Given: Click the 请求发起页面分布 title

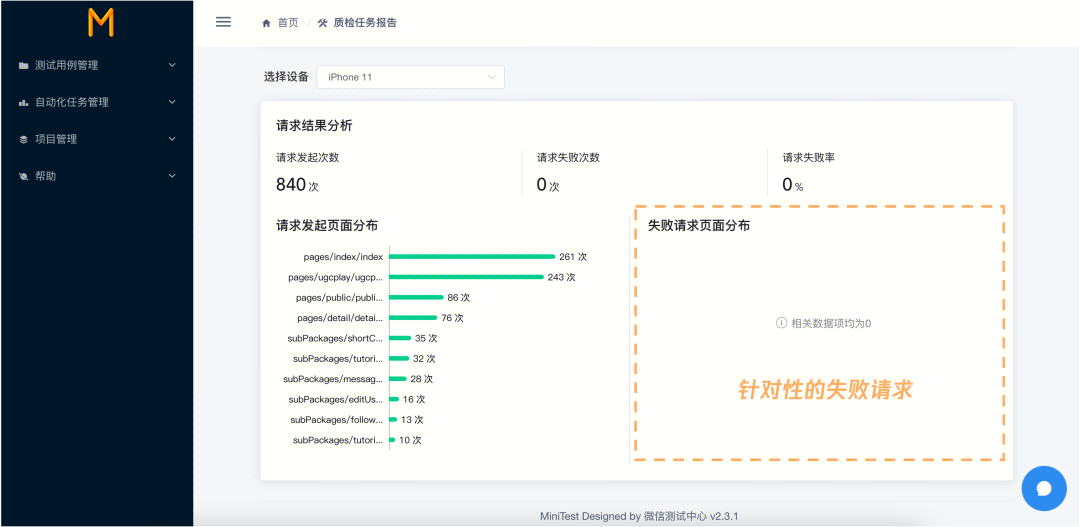Looking at the screenshot, I should (x=326, y=225).
